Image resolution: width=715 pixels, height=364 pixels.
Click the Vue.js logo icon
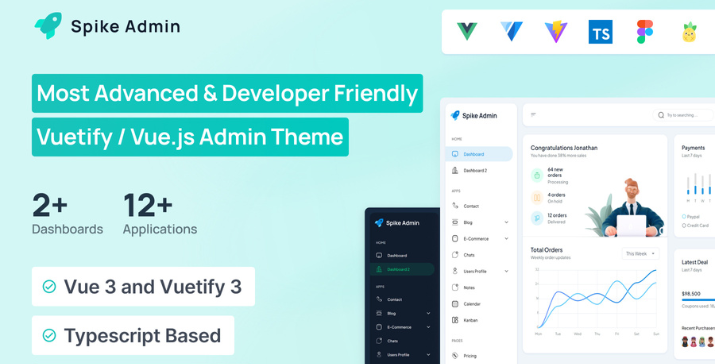click(467, 31)
